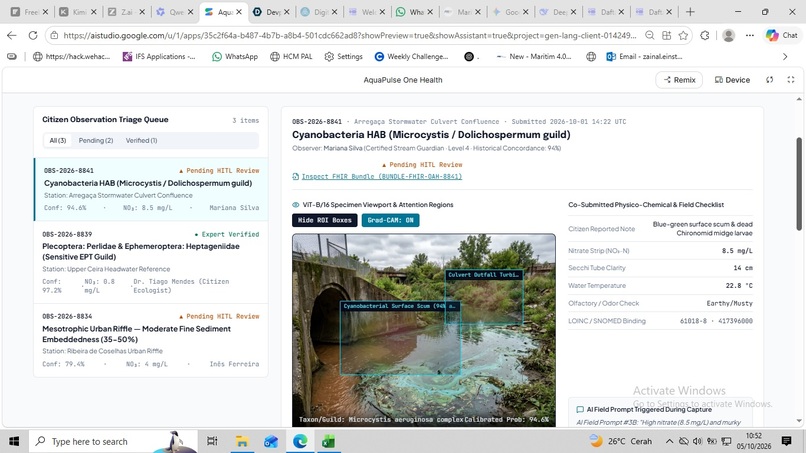806x453 pixels.
Task: Open Outlook from the taskbar
Action: (x=271, y=441)
